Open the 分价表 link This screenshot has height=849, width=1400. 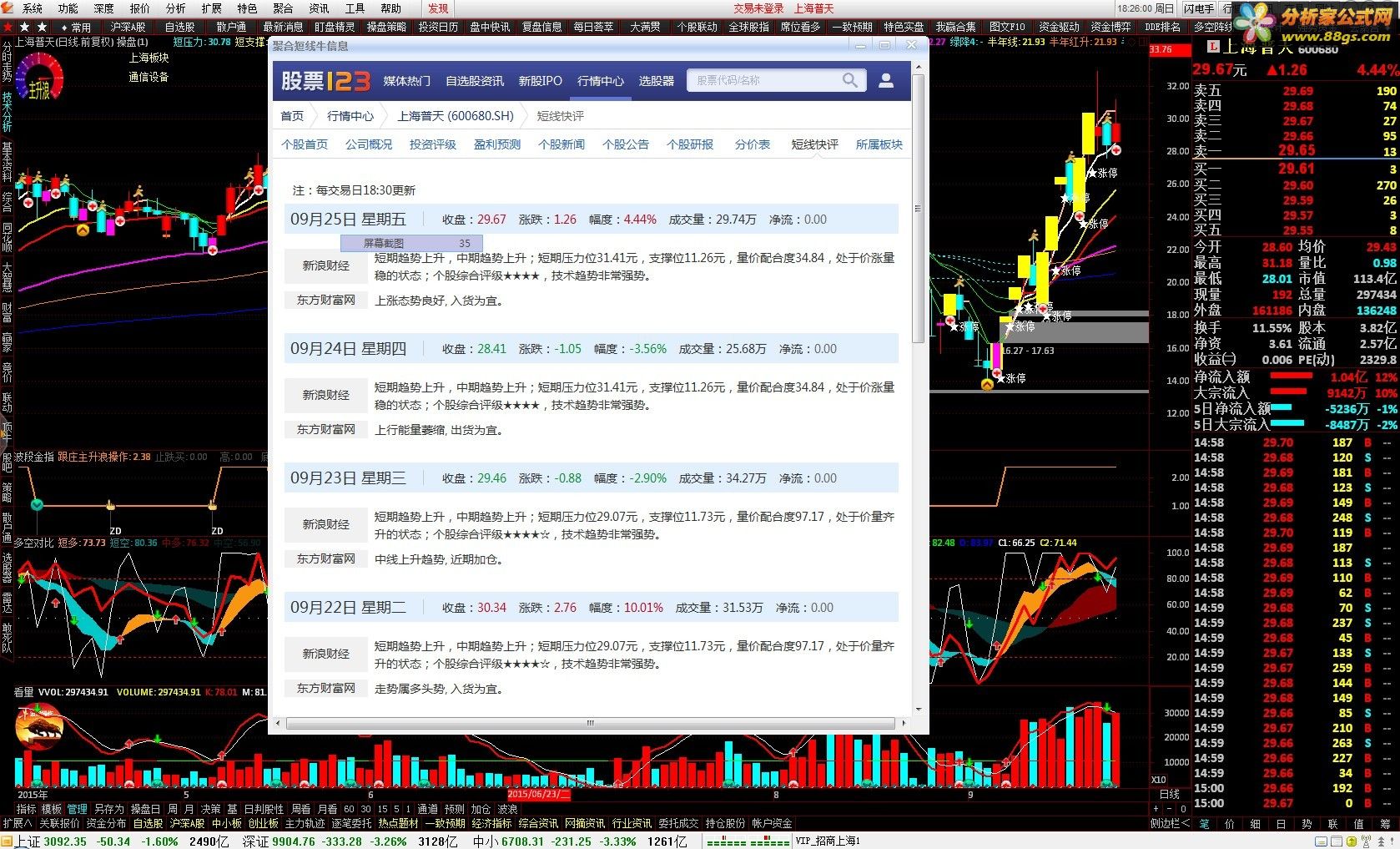(x=753, y=144)
